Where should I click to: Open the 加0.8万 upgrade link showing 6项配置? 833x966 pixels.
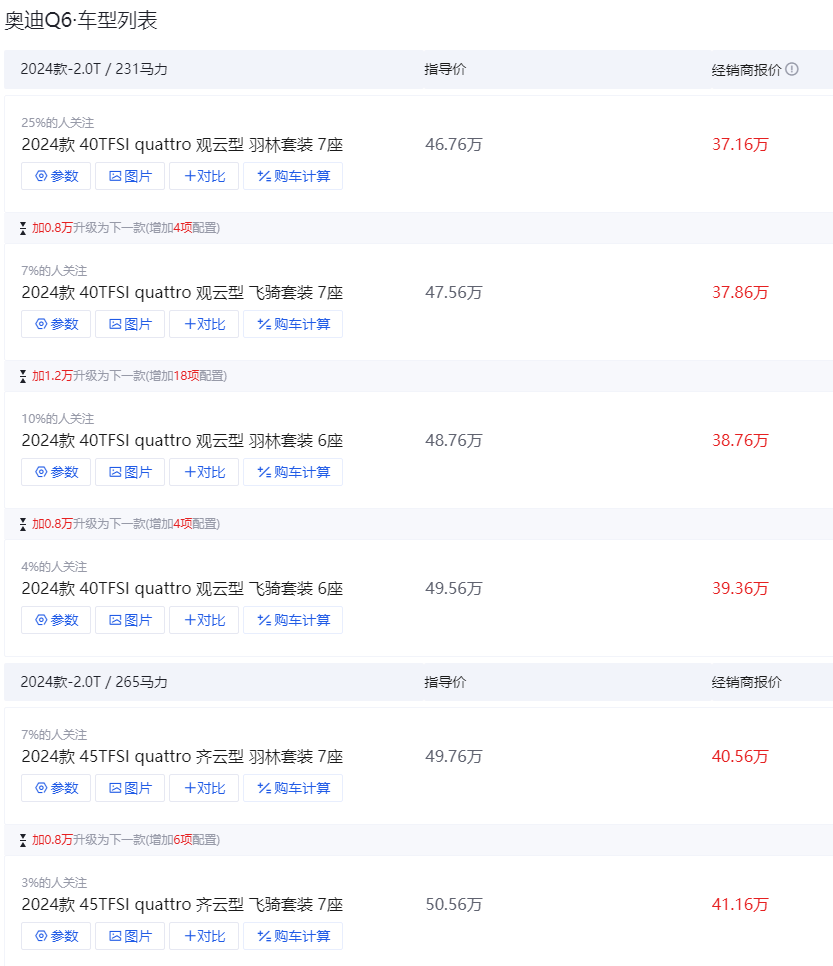tap(126, 840)
